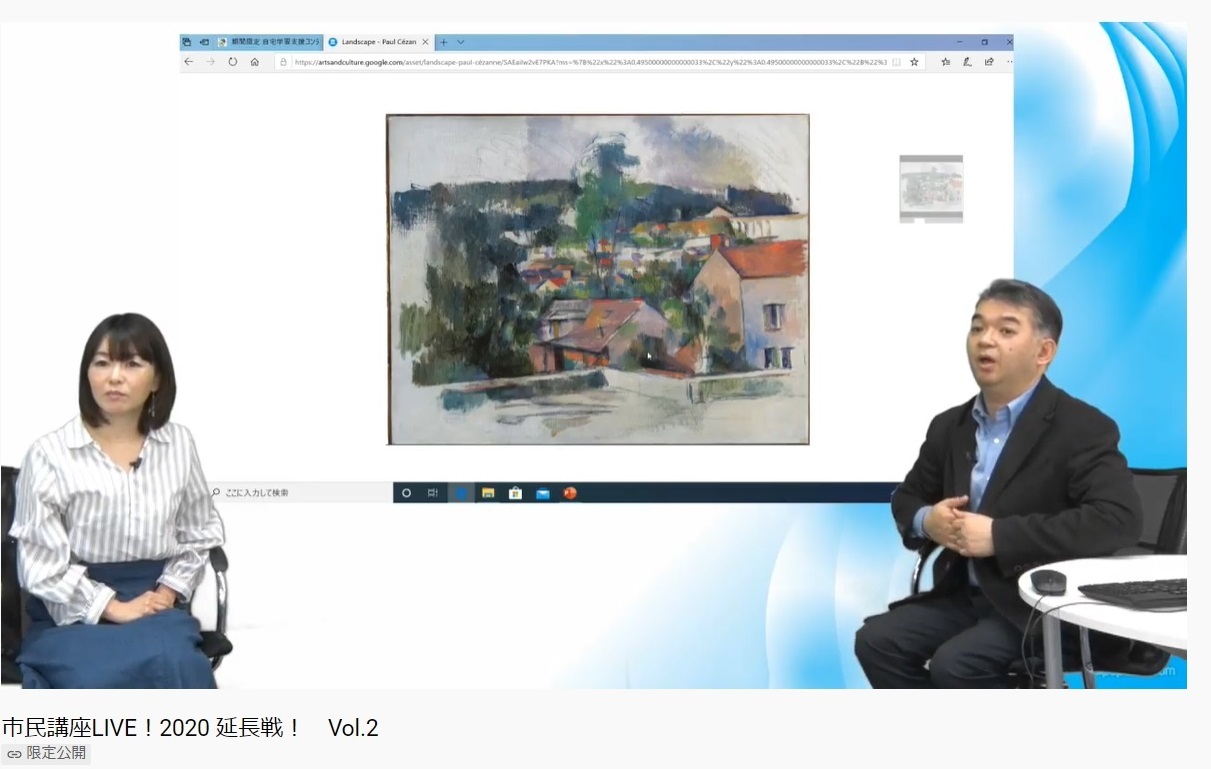Open the Mail app on taskbar
Viewport: 1211px width, 769px height.
click(x=543, y=493)
